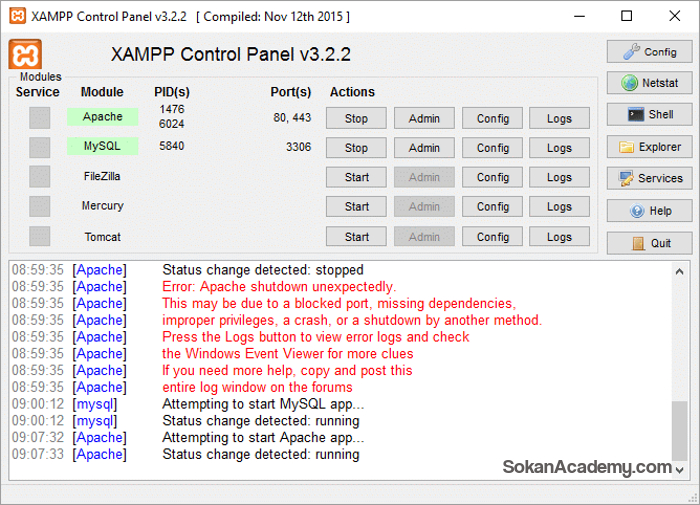Click log line 'Attempting to start MySQL app...'
The height and width of the screenshot is (505, 700).
(263, 404)
